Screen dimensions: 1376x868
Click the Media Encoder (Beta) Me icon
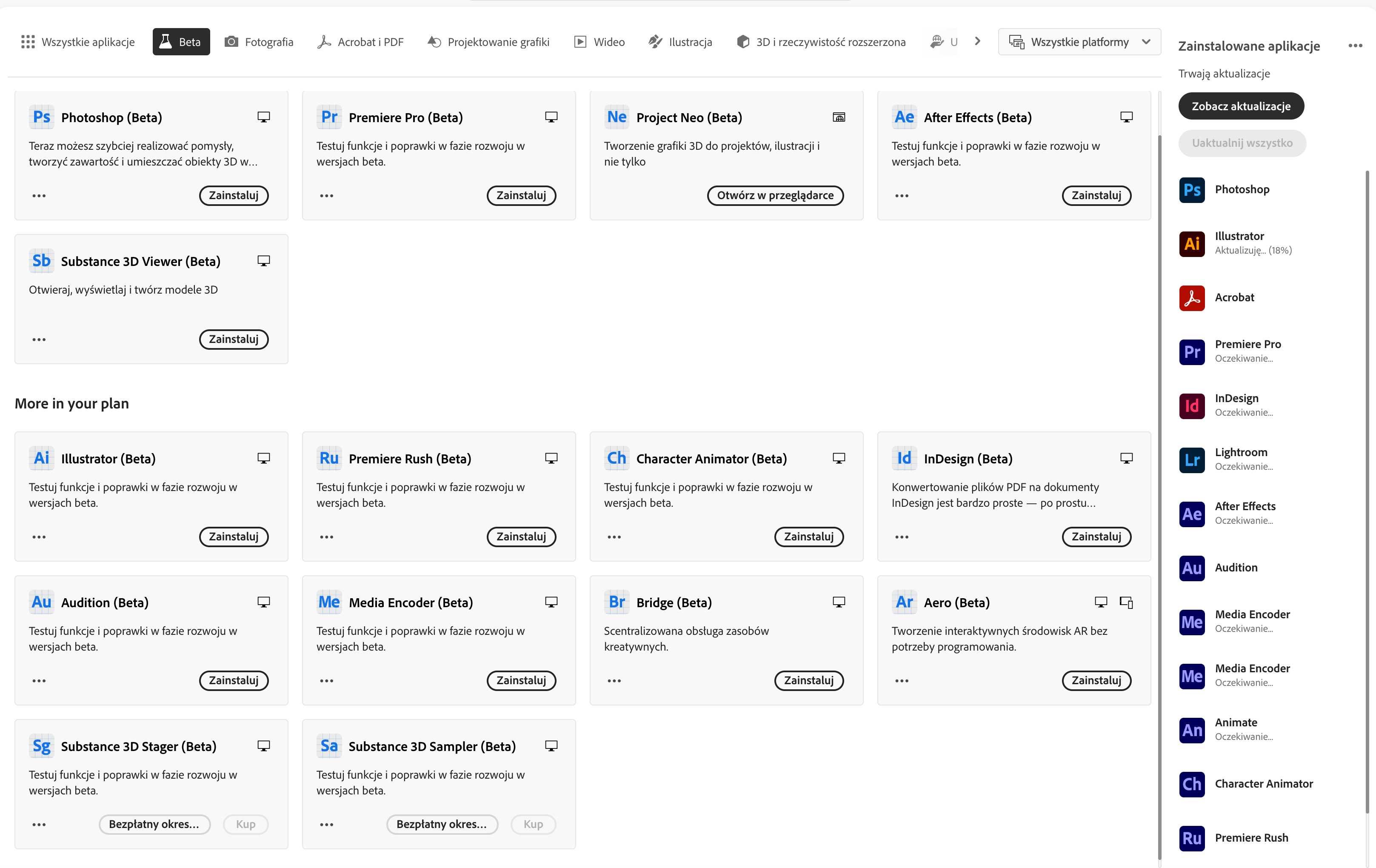[x=329, y=602]
